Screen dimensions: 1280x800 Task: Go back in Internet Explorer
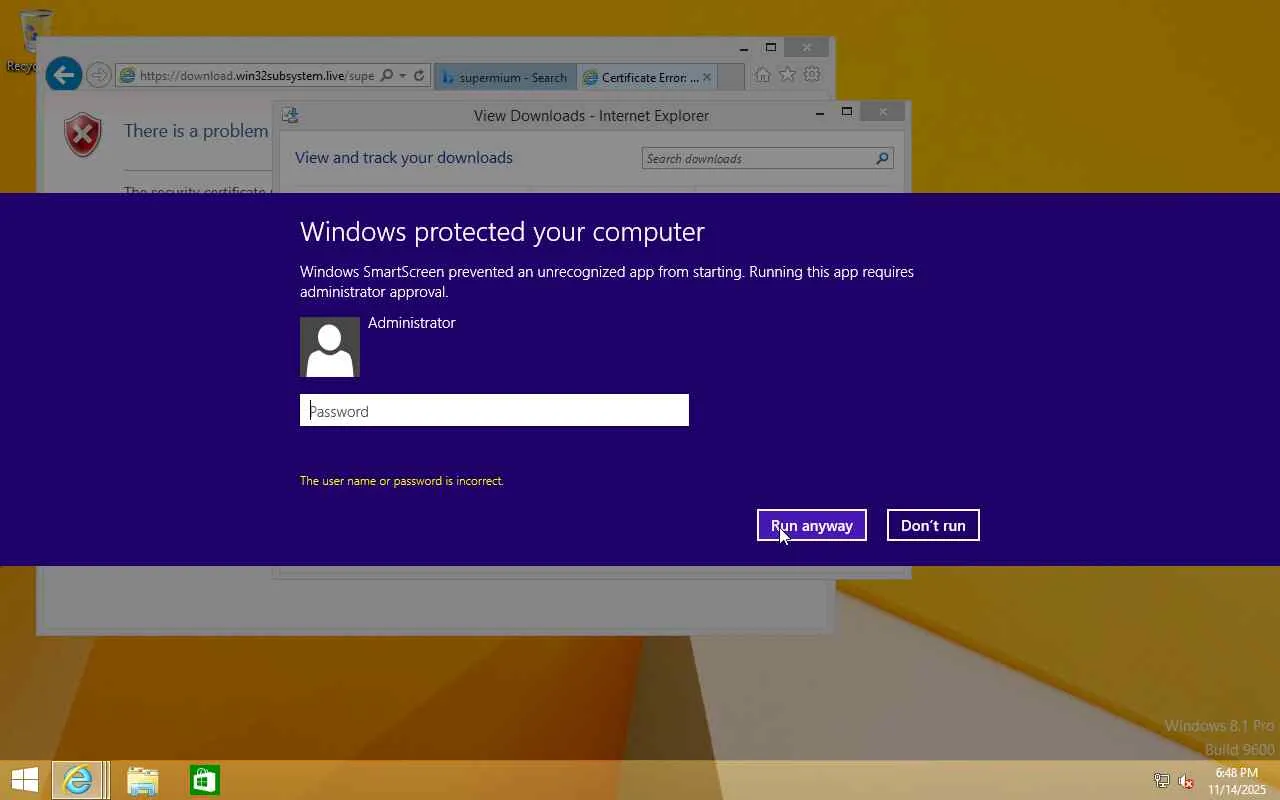coord(64,75)
